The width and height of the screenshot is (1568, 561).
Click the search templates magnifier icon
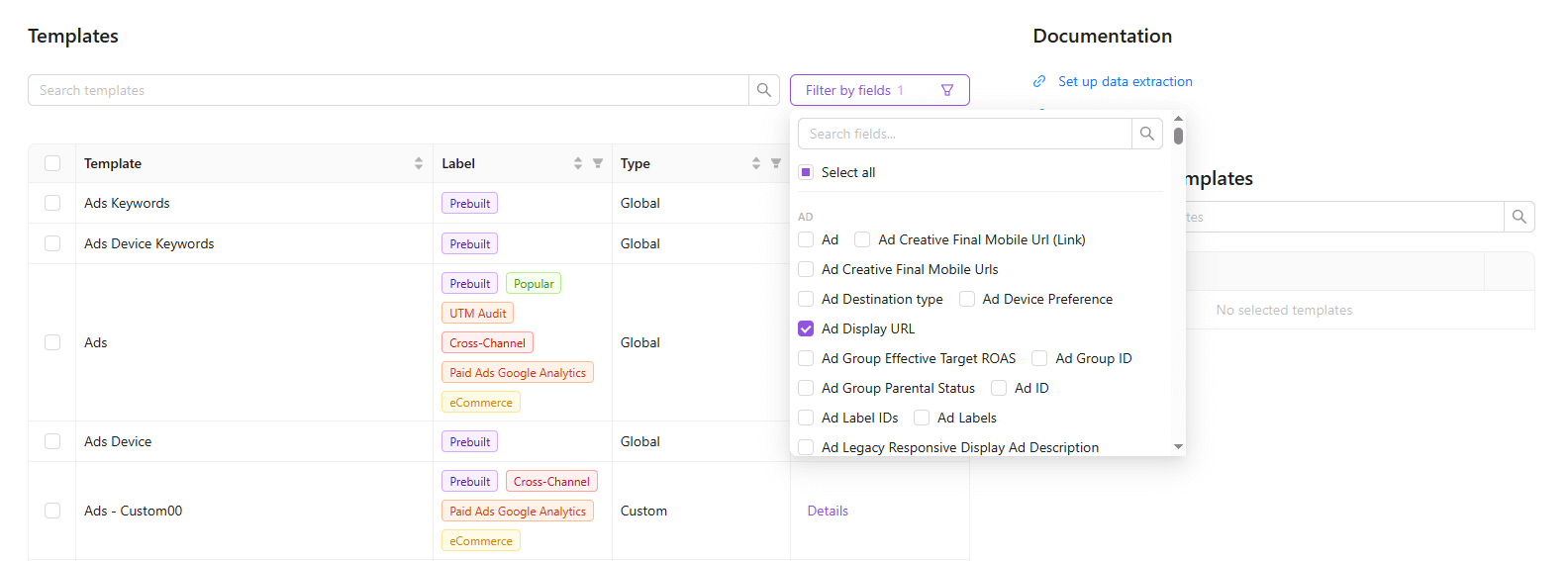(763, 90)
